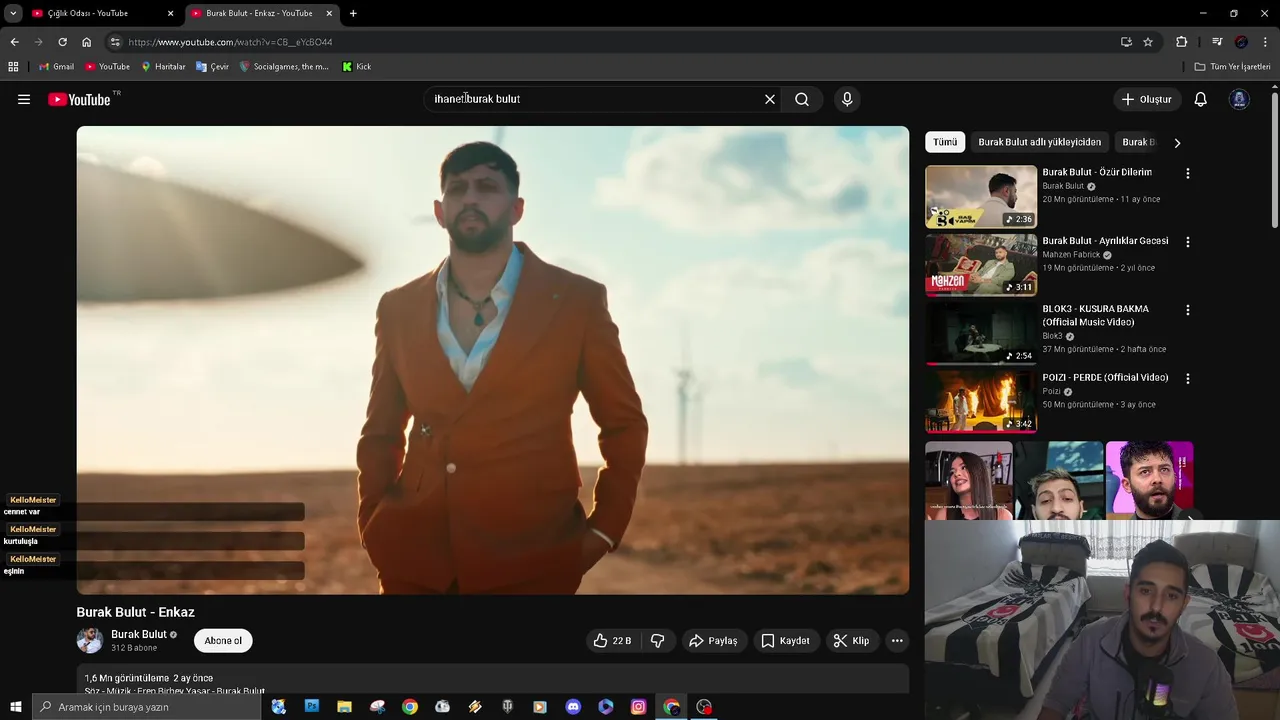Open the apps grid in bookmarks bar

[13, 67]
